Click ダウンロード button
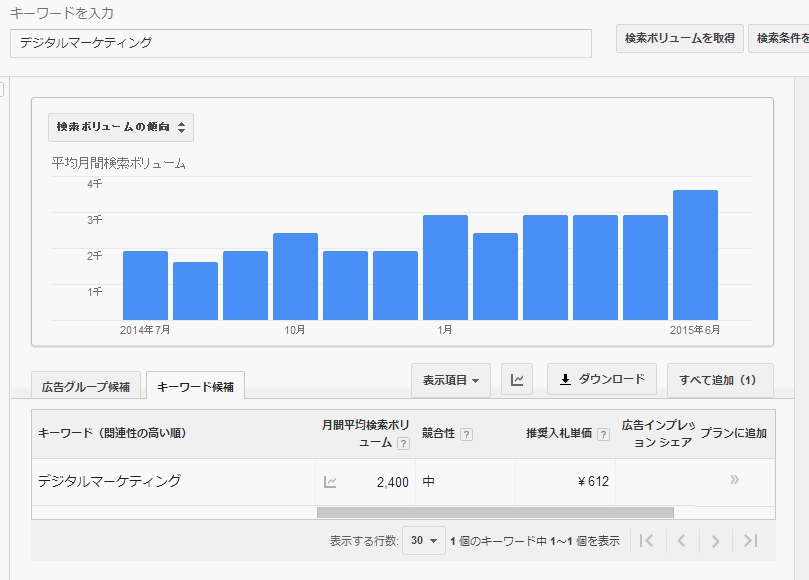This screenshot has height=580, width=809. [602, 379]
